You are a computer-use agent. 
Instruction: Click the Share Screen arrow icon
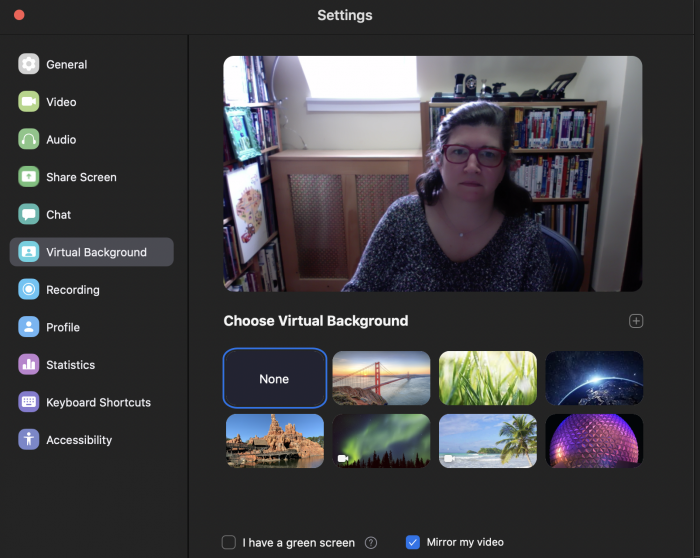29,177
